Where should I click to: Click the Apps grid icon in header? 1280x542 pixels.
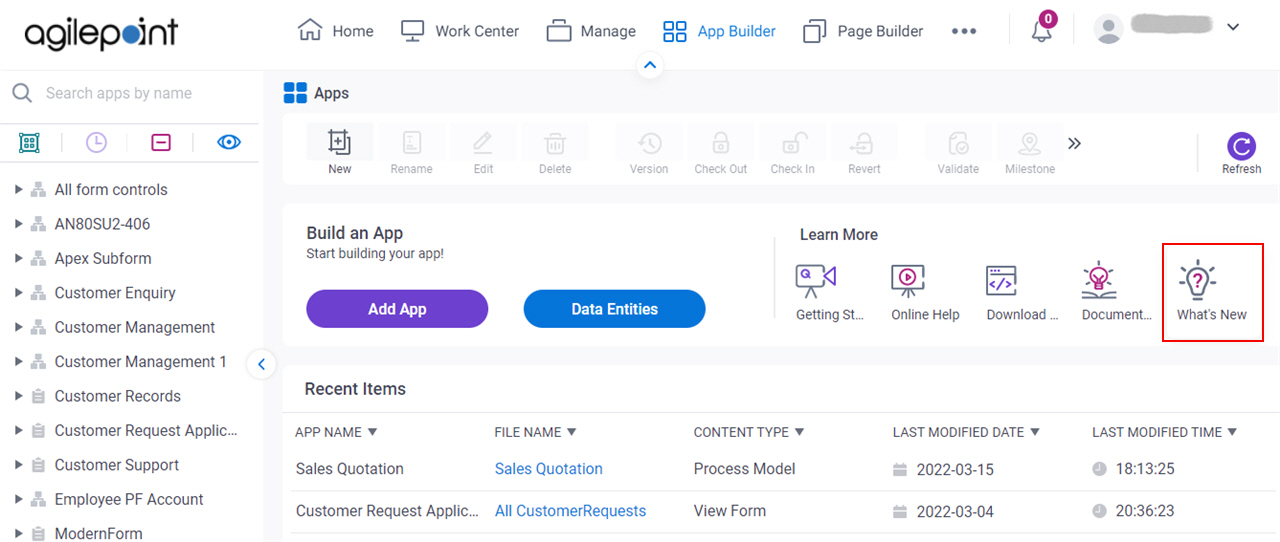pos(295,93)
